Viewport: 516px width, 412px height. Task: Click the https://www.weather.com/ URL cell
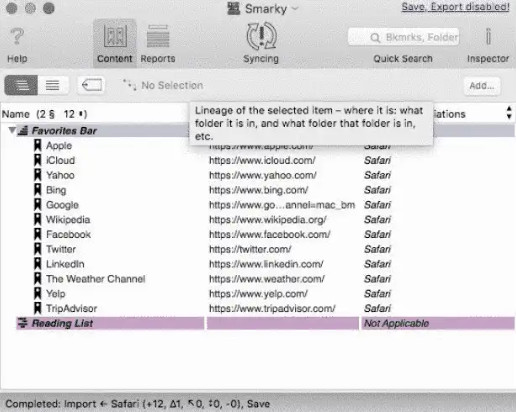267,279
